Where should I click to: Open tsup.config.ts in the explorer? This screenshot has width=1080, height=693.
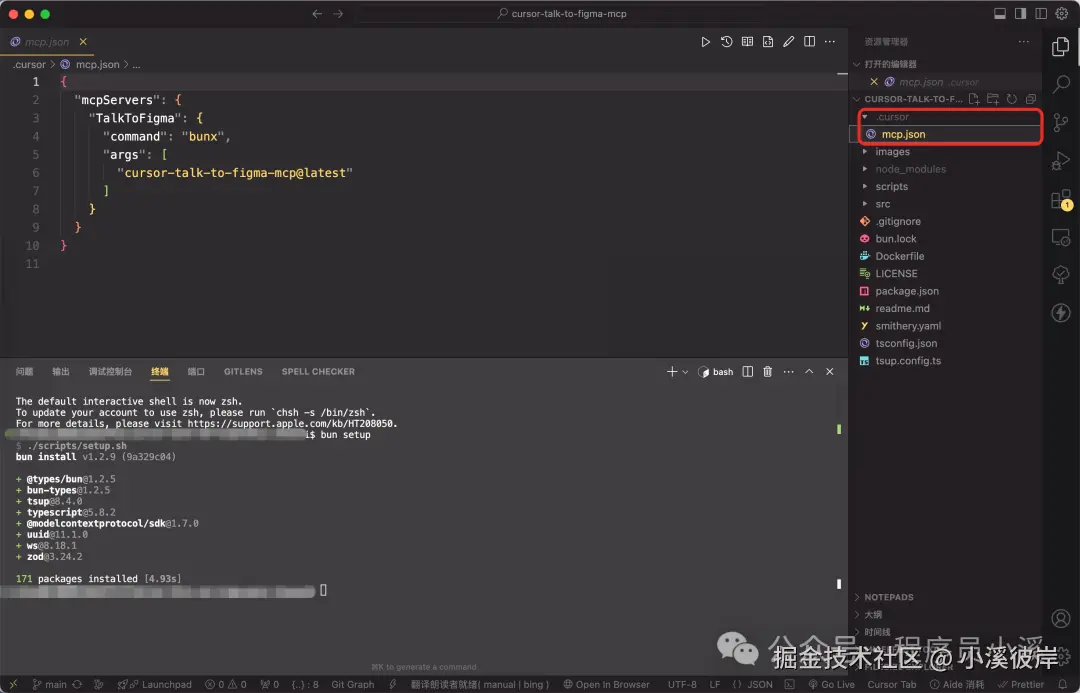908,361
